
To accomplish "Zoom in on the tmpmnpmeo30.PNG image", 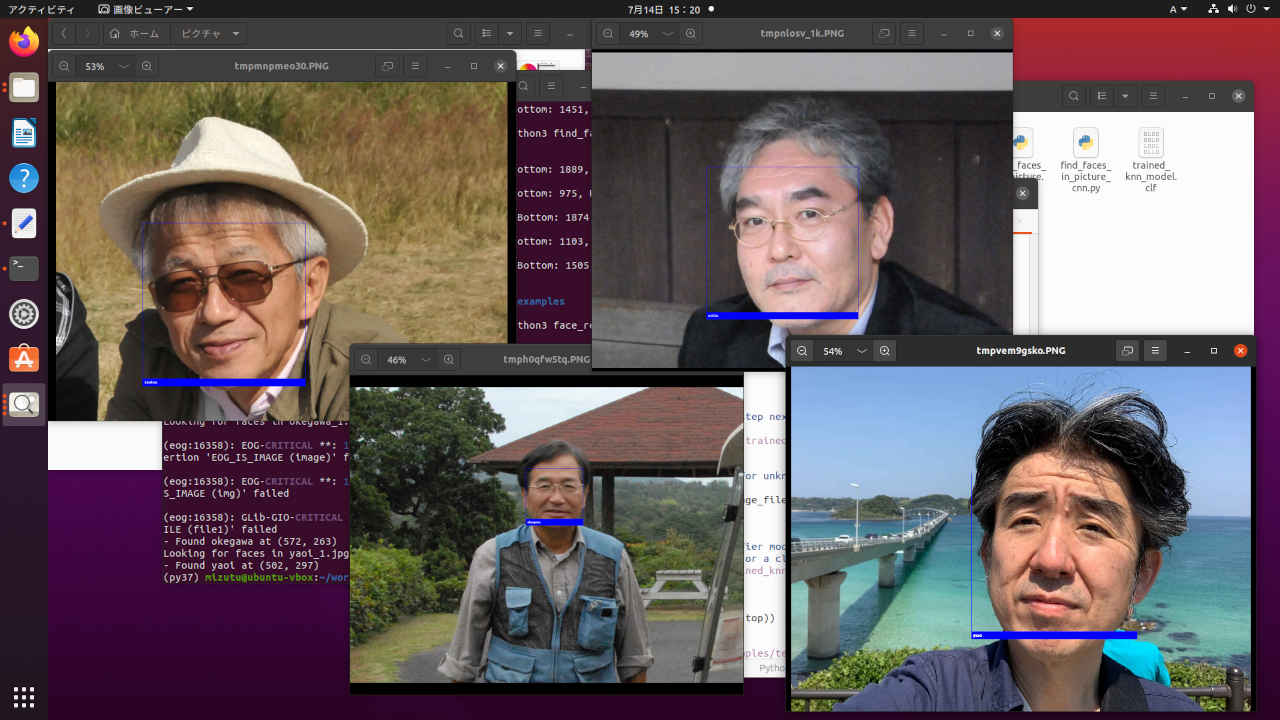I will point(147,67).
